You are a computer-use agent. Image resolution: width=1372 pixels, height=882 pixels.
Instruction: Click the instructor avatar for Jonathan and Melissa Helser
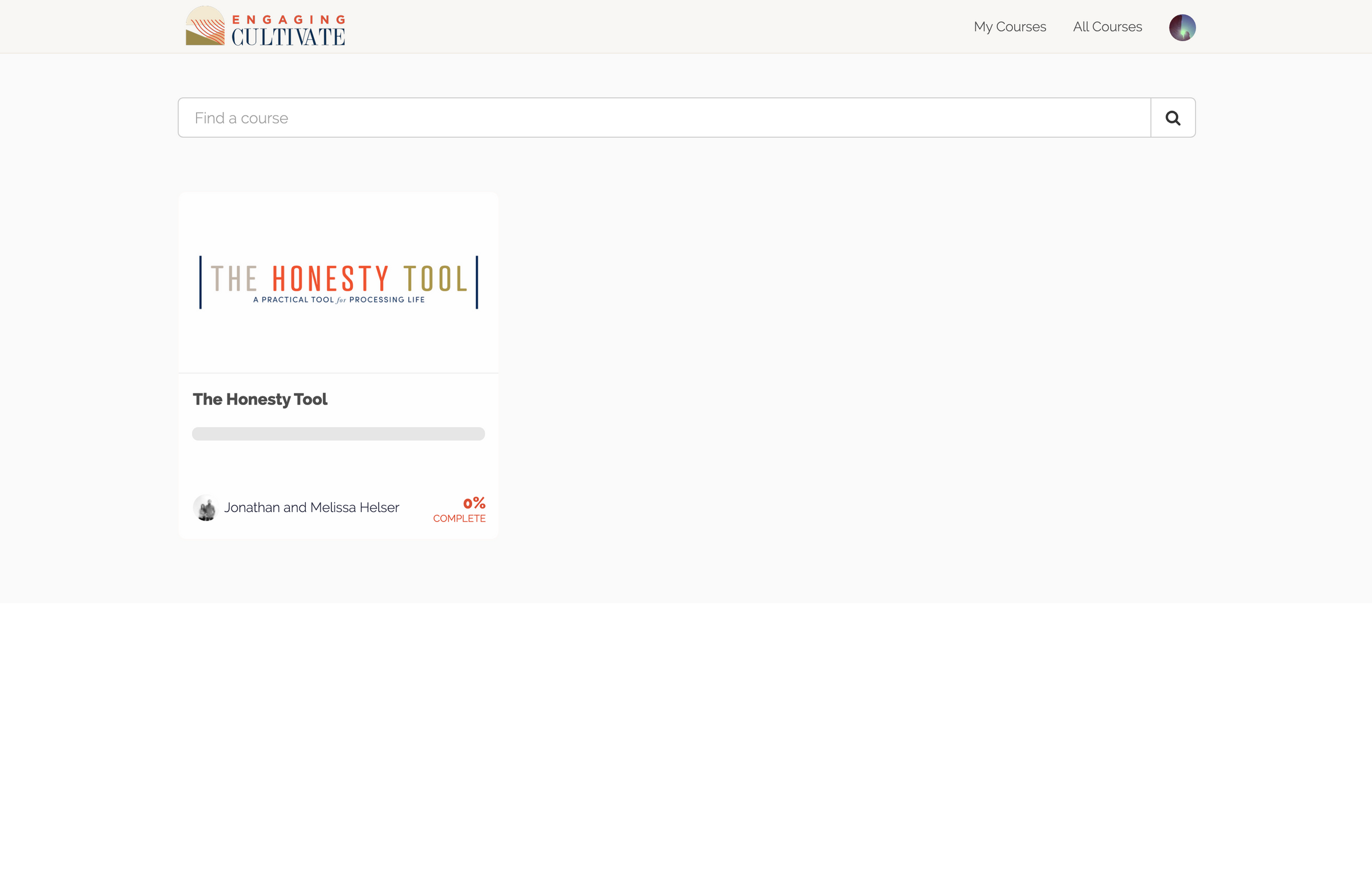(205, 507)
